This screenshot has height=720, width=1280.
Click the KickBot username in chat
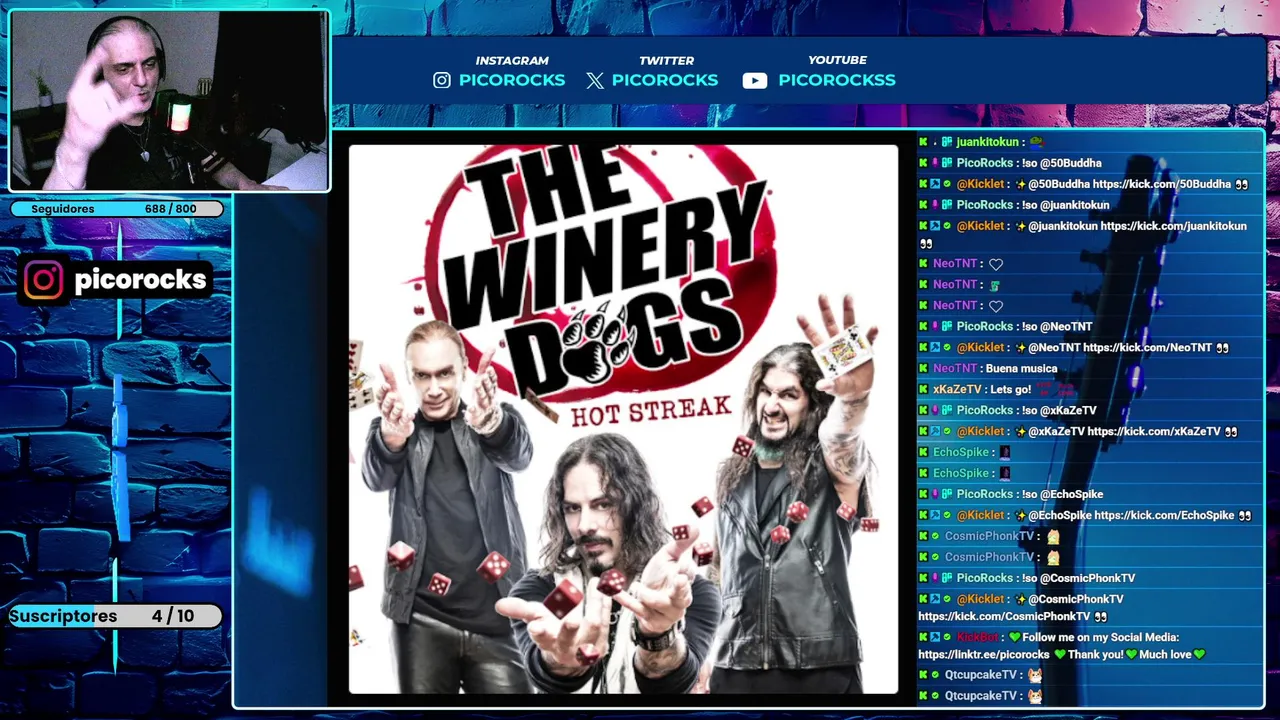977,637
